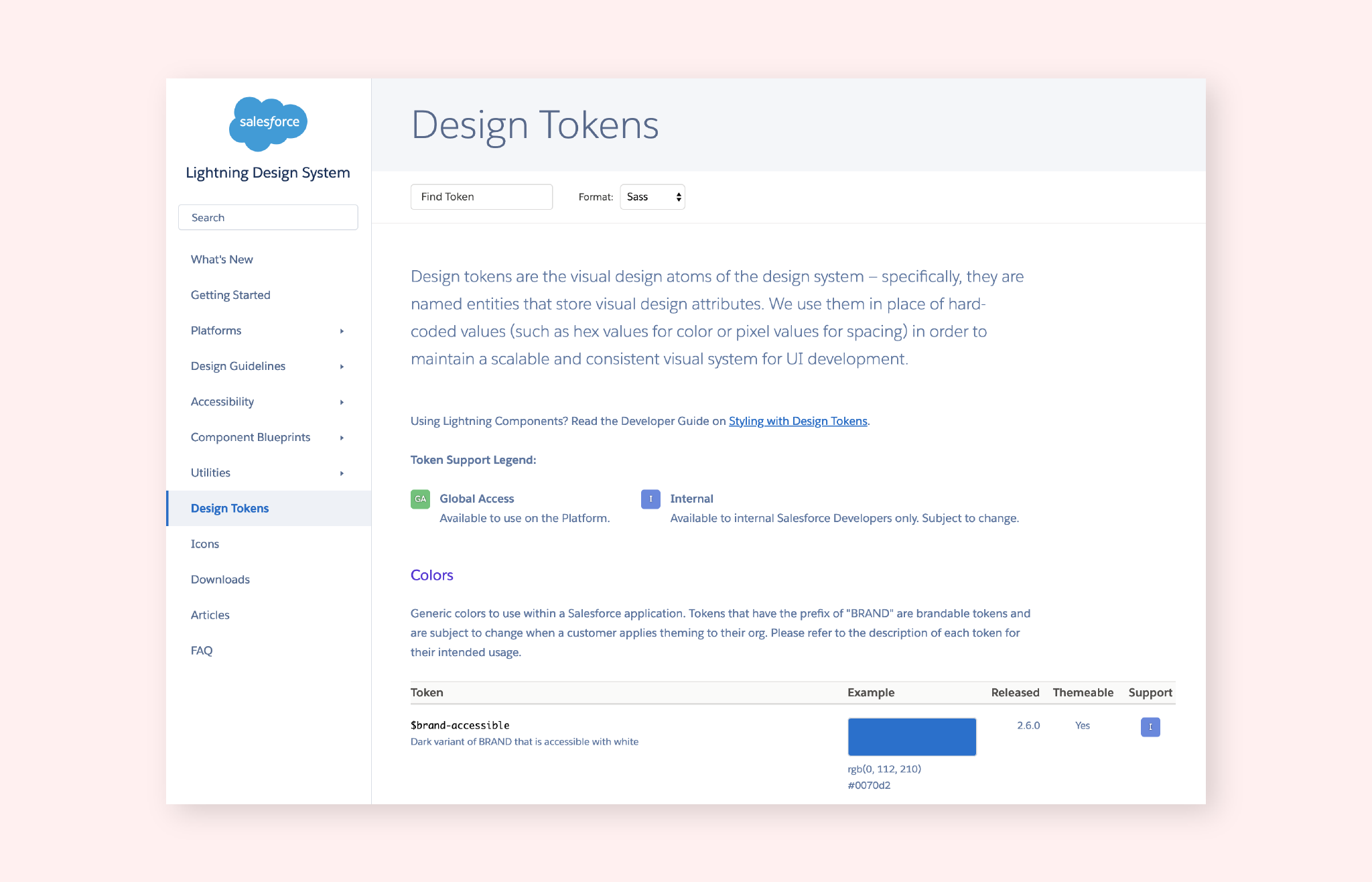Viewport: 1372px width, 882px height.
Task: Expand the Design Guidelines submenu arrow
Action: pyautogui.click(x=342, y=367)
